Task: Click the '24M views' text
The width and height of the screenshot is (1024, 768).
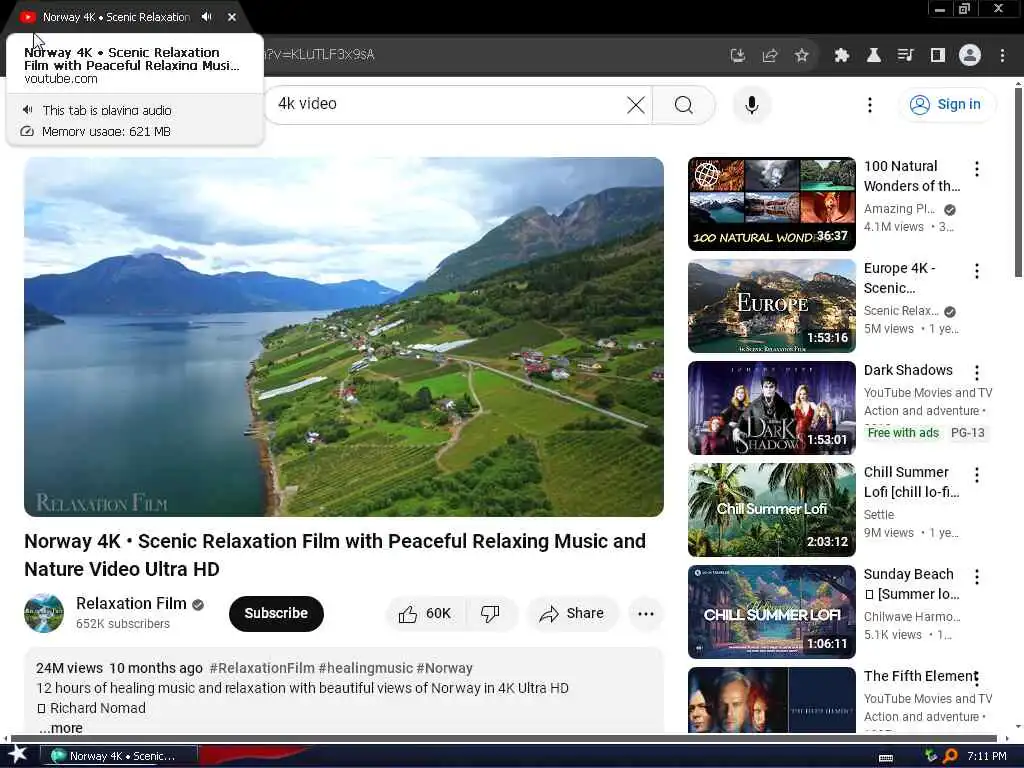Action: (69, 668)
